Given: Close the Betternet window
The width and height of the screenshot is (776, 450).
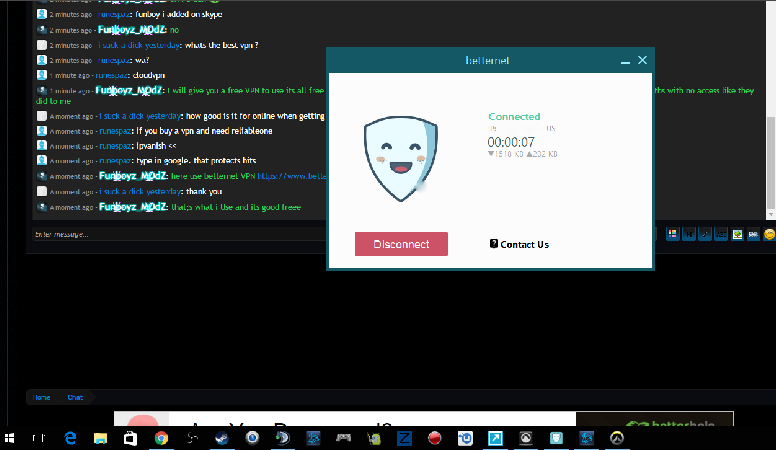Looking at the screenshot, I should (x=642, y=60).
